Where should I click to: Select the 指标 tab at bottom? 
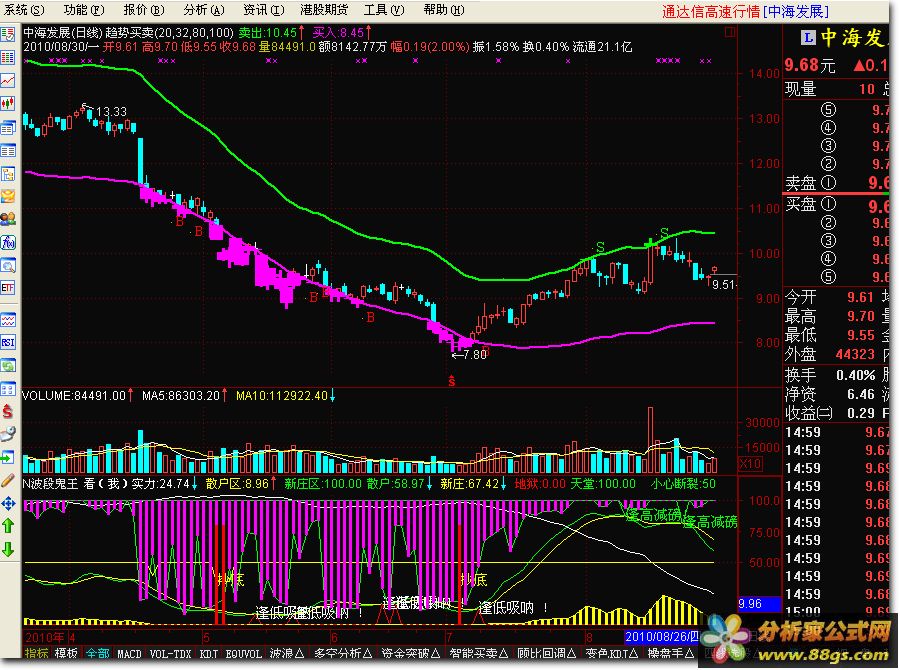36,653
